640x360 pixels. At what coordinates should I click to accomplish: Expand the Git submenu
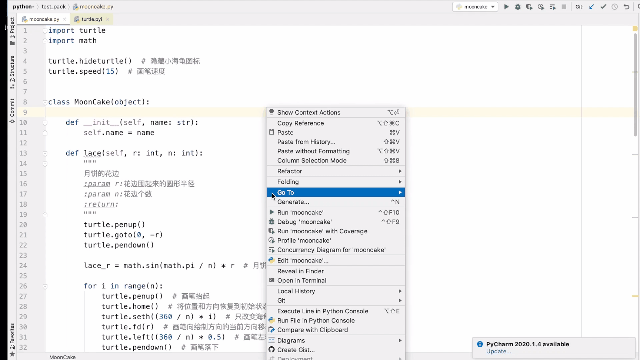coord(336,300)
